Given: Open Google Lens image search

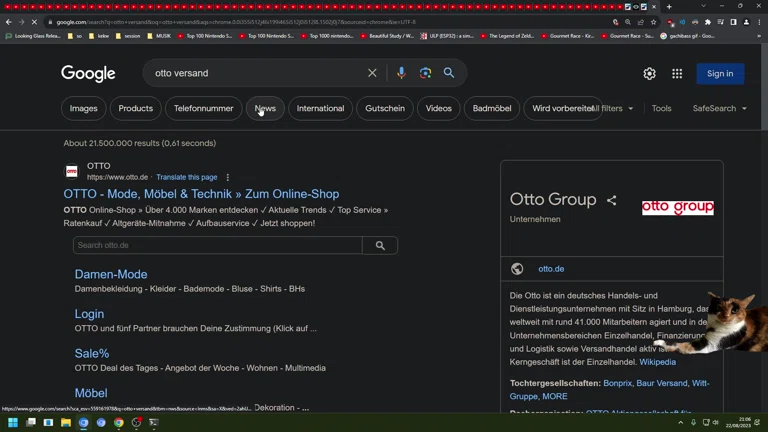Looking at the screenshot, I should coord(425,73).
